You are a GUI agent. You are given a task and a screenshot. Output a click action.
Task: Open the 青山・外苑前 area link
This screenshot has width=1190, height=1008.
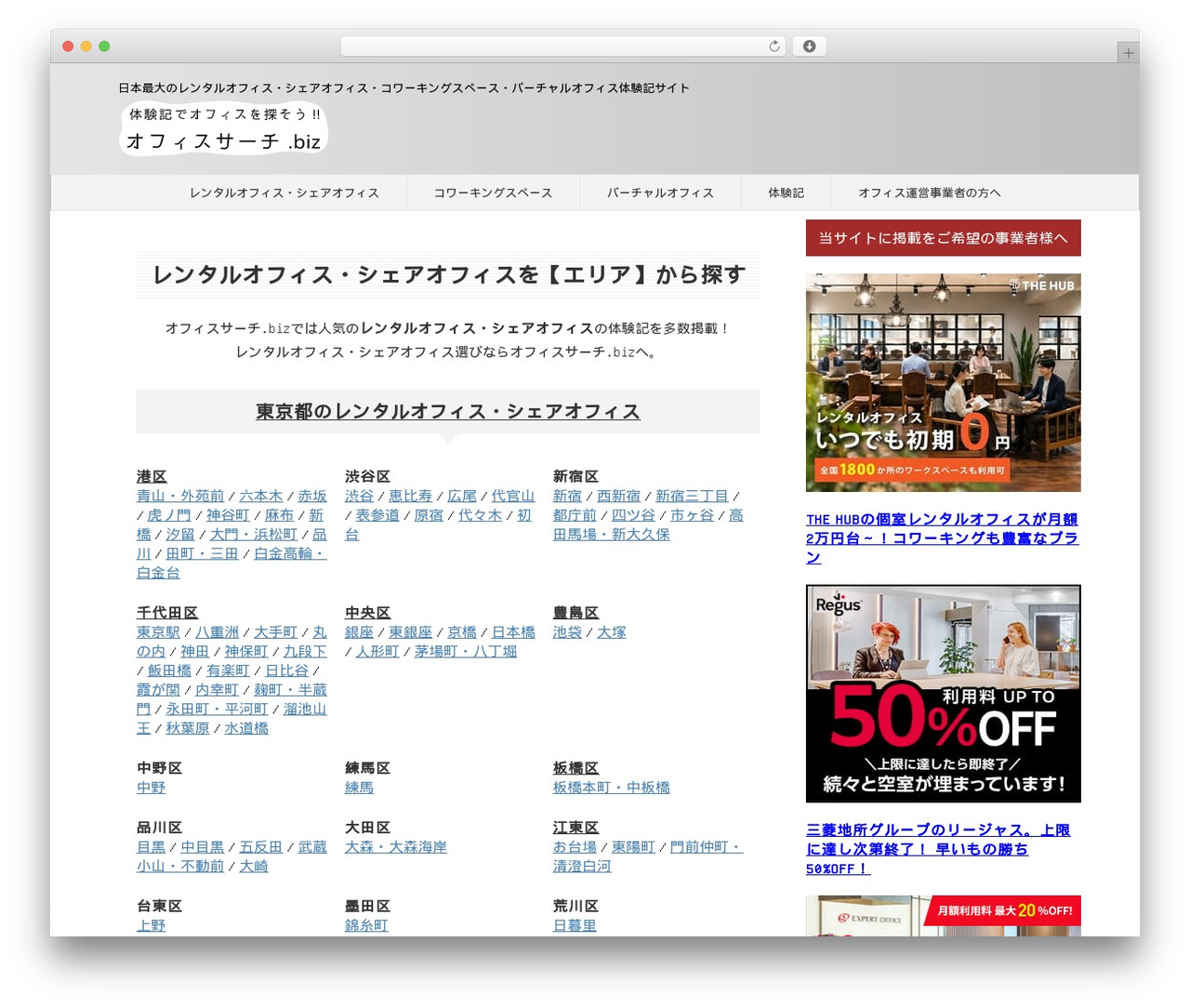pos(180,497)
